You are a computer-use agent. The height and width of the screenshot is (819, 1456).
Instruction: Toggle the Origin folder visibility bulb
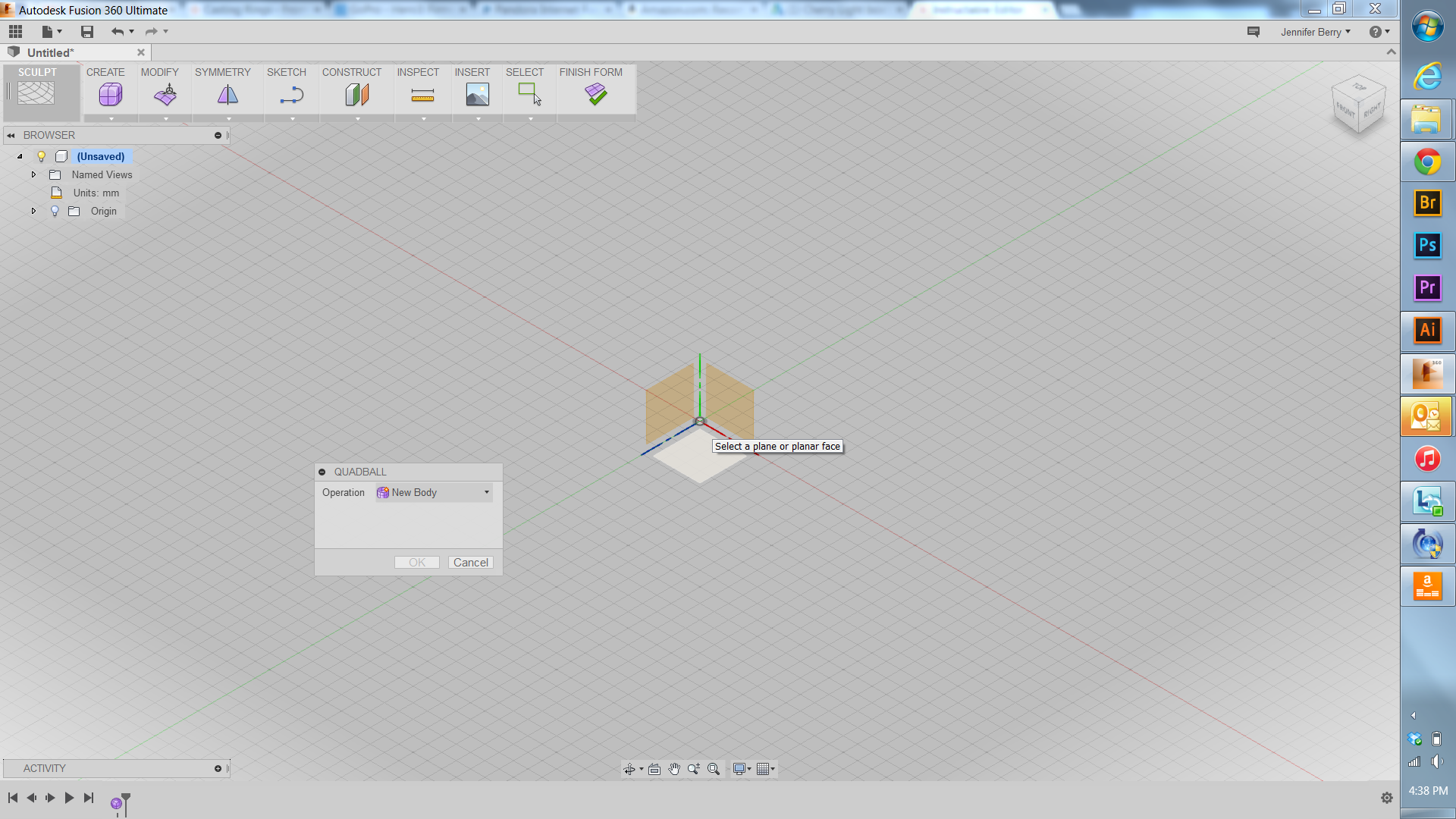coord(55,211)
